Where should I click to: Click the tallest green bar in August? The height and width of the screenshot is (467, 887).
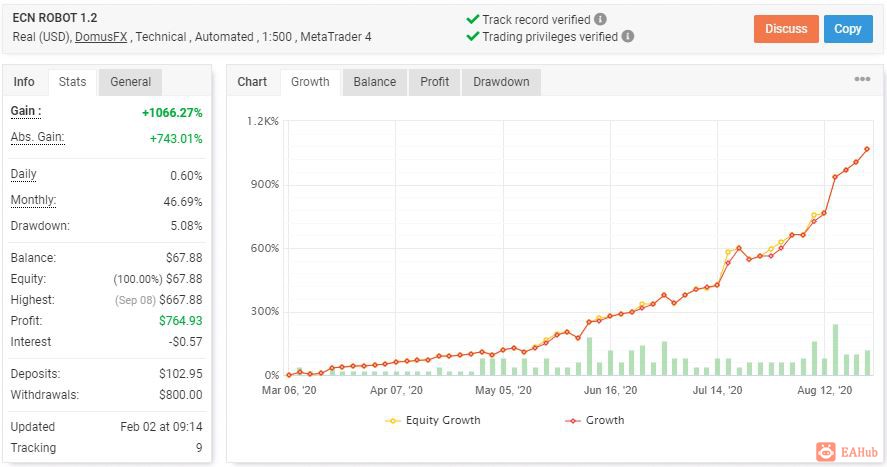[x=836, y=350]
